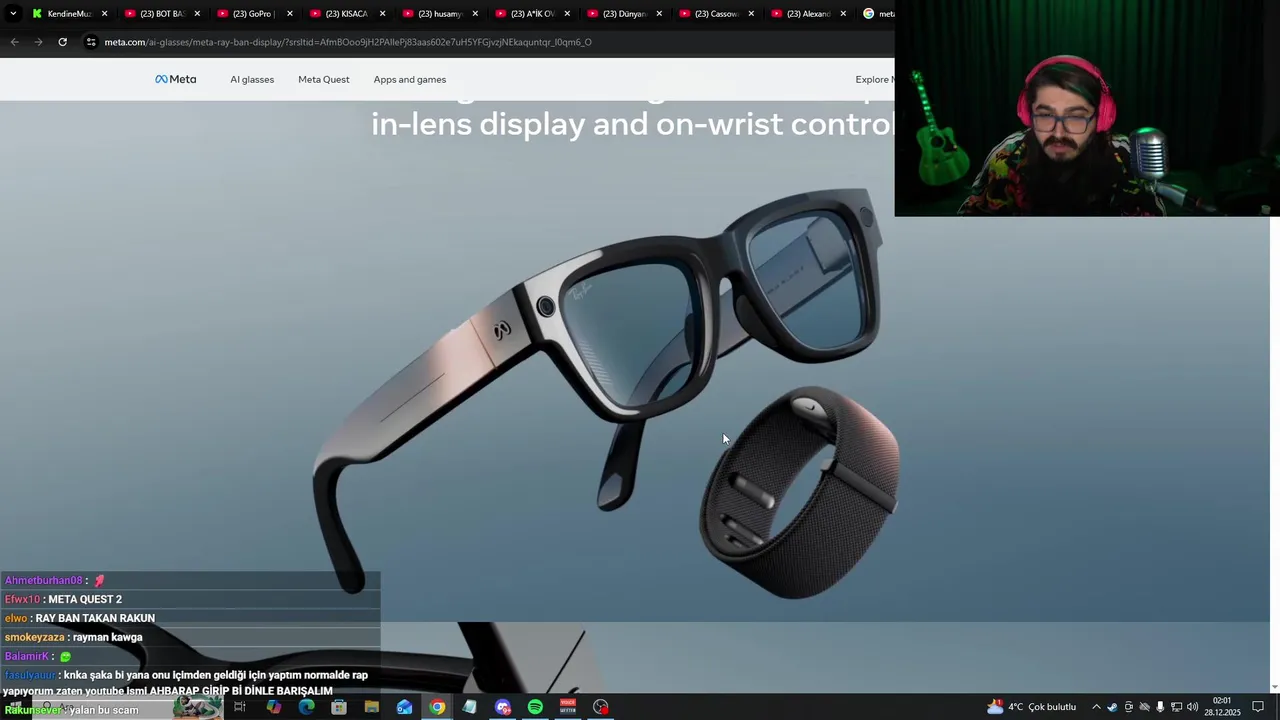1280x720 pixels.
Task: Open the notification center icon
Action: point(1258,707)
